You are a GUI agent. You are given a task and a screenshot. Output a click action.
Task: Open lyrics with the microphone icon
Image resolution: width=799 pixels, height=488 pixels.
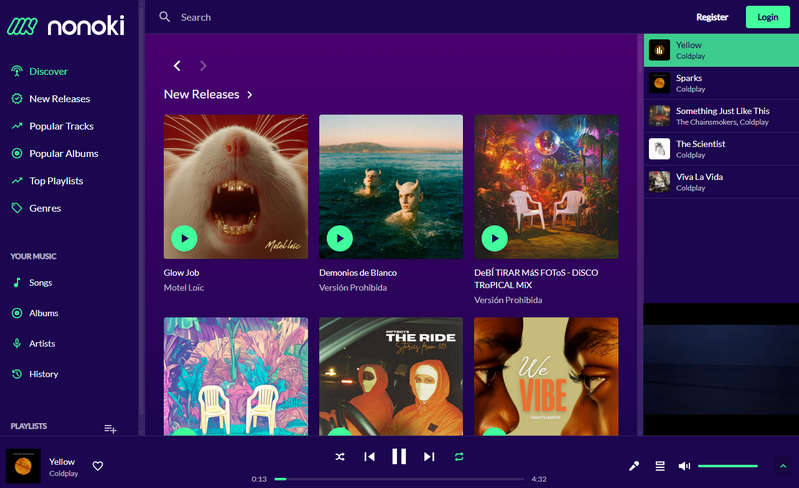tap(634, 466)
